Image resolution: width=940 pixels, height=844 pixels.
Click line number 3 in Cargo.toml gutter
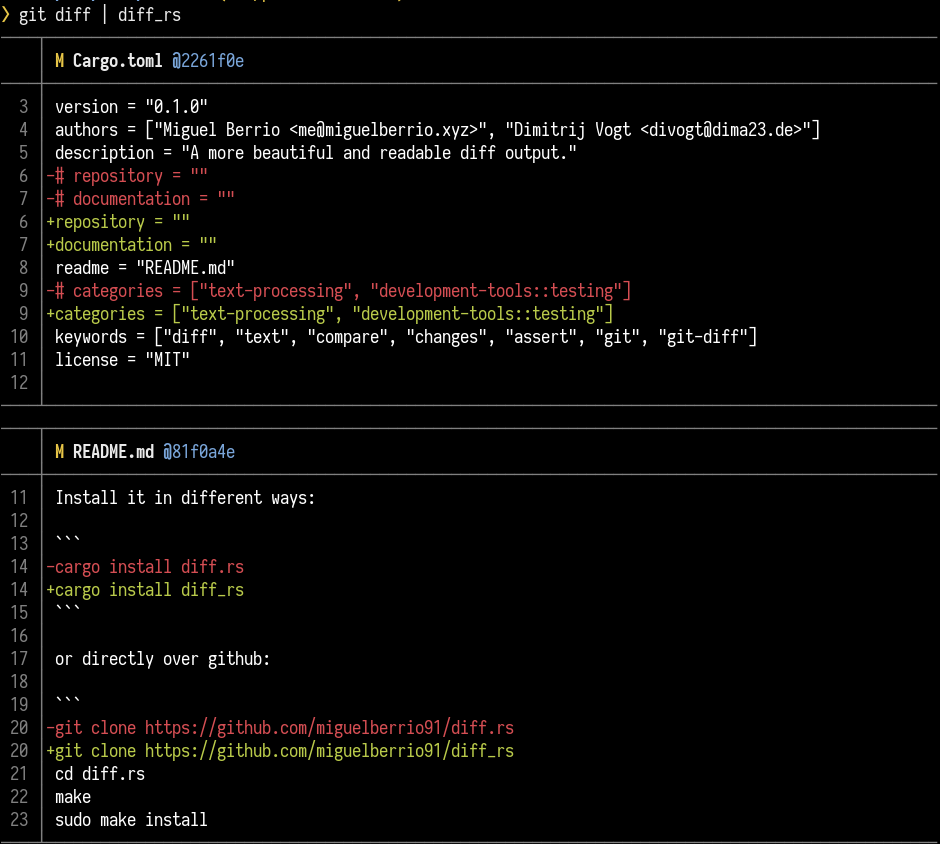[x=23, y=107]
